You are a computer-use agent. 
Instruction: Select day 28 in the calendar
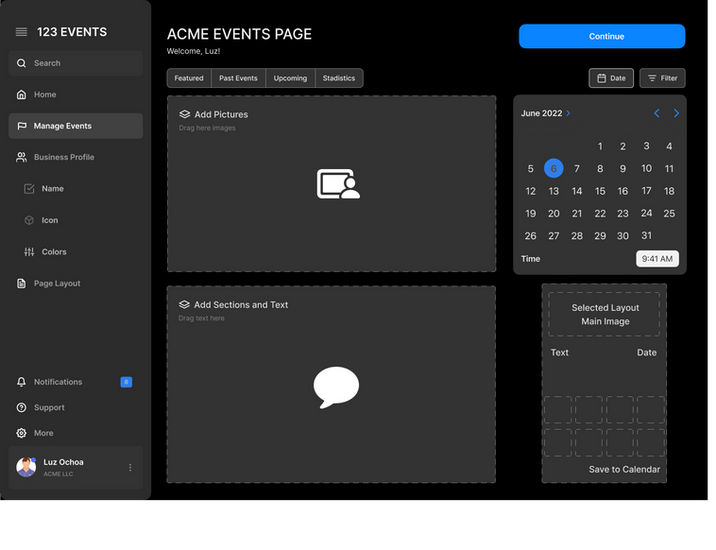[577, 236]
